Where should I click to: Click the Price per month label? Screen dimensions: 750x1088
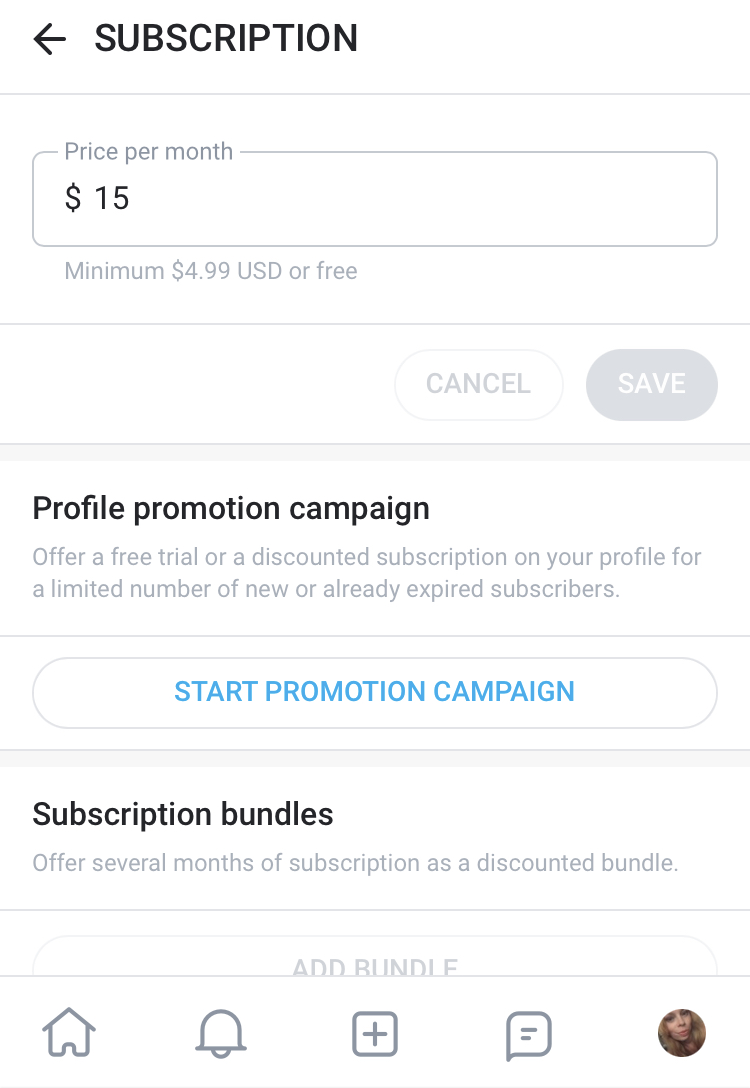tap(148, 151)
